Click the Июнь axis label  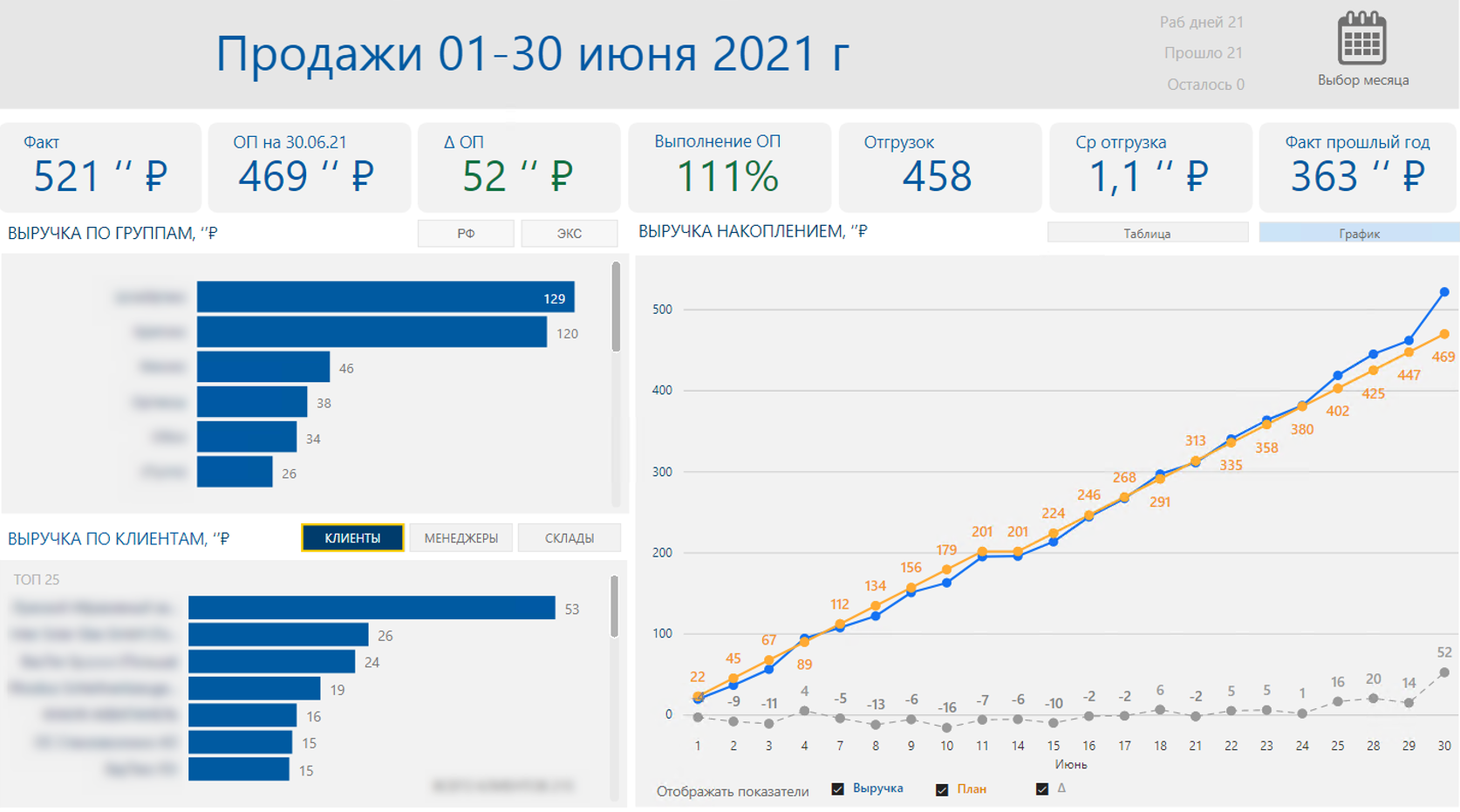coord(1071,764)
